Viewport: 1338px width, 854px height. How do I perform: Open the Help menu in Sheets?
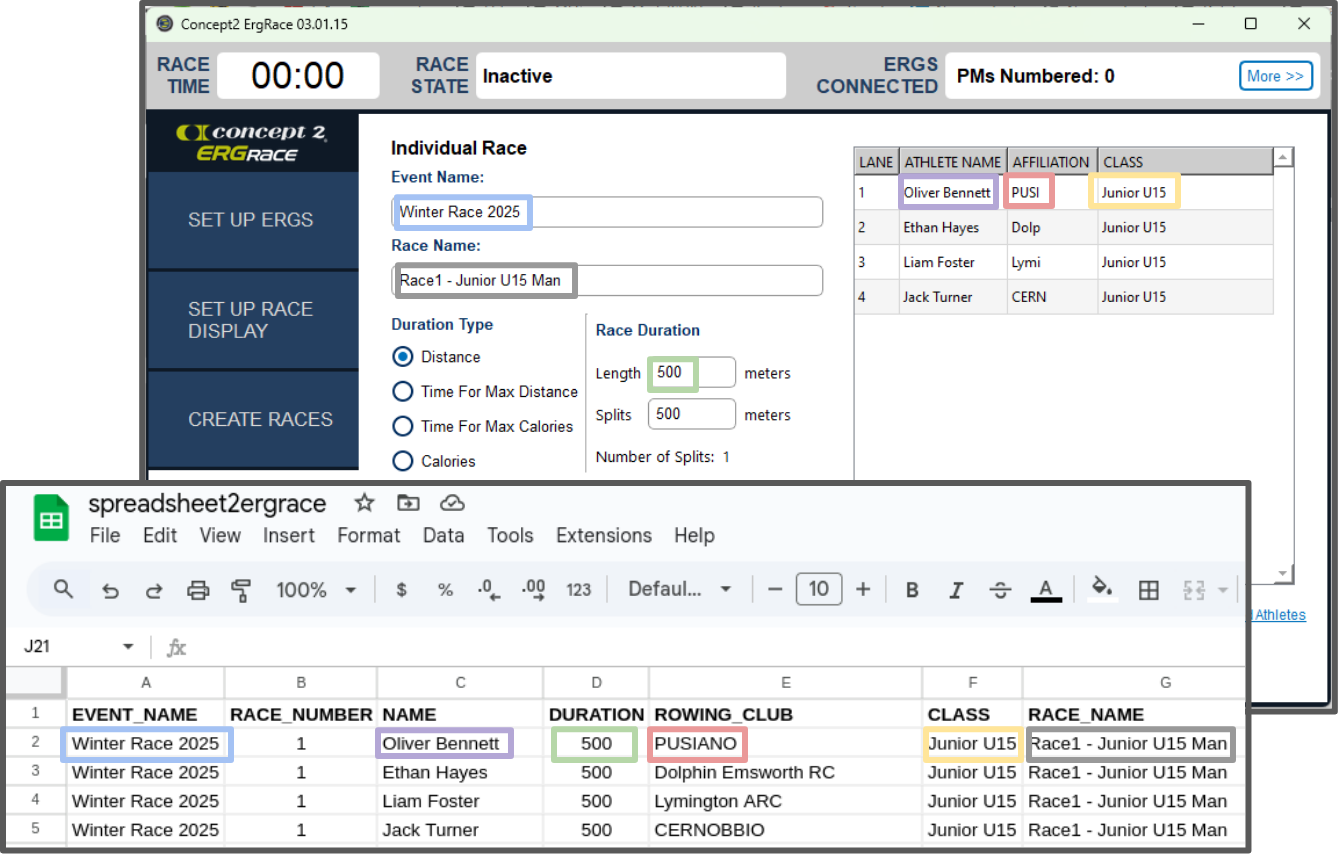tap(694, 535)
